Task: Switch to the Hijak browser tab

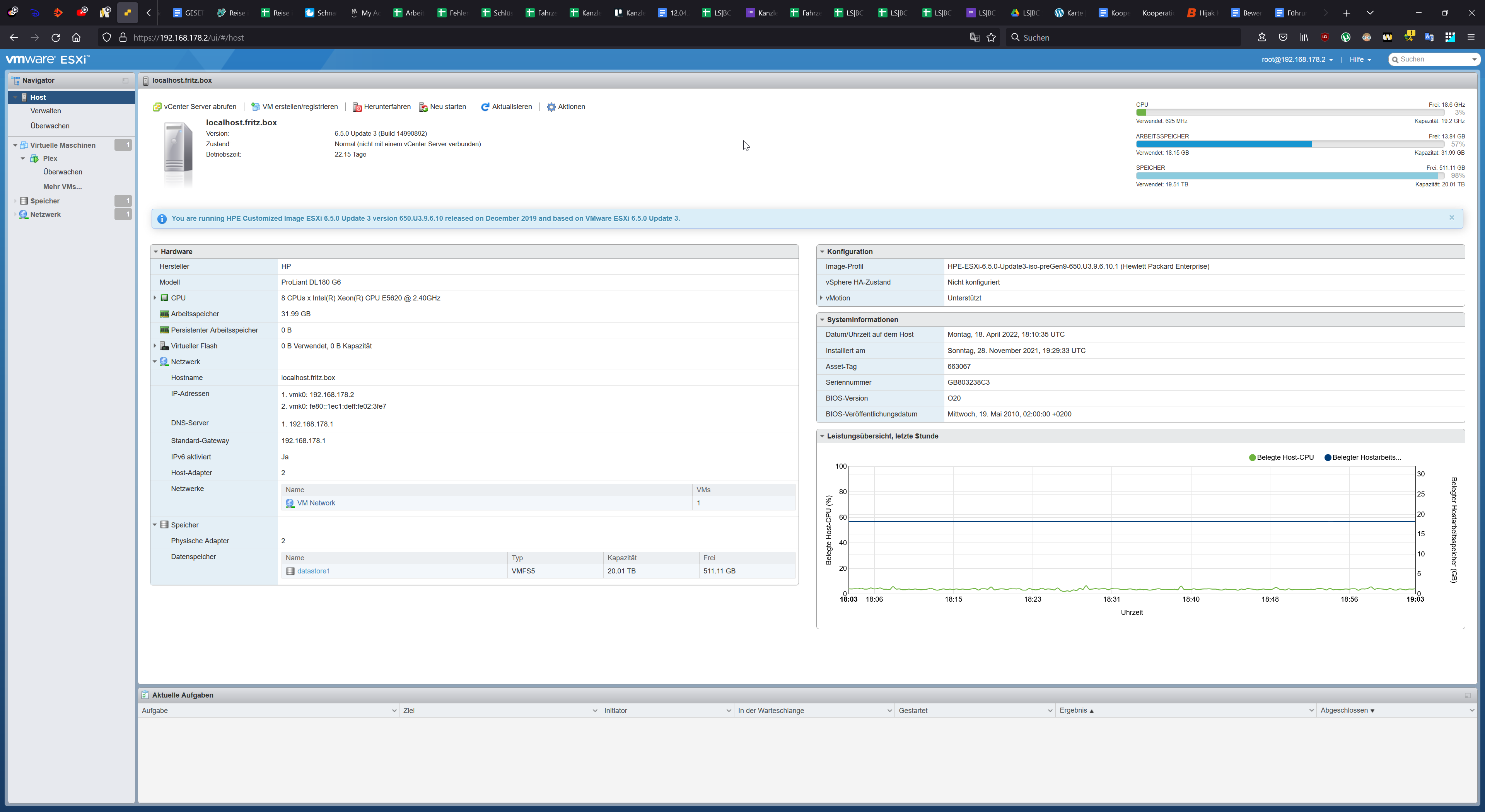Action: 1203,13
